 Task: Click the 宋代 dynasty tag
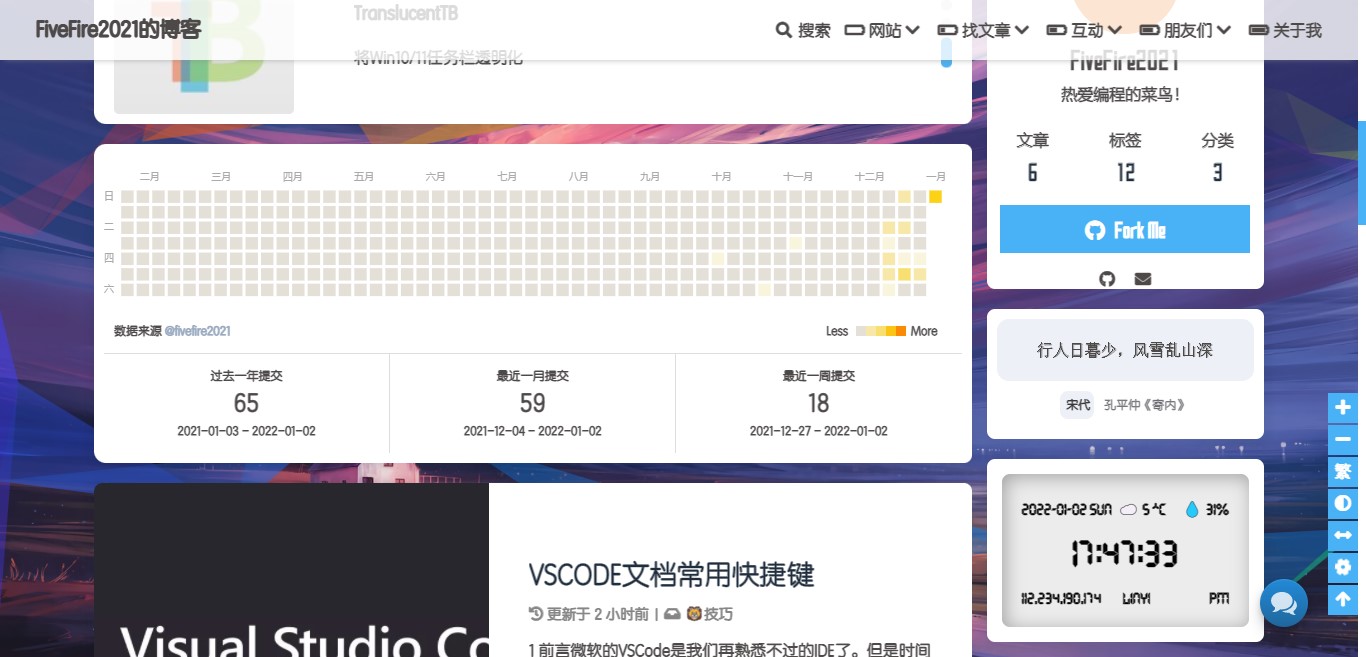tap(1077, 405)
